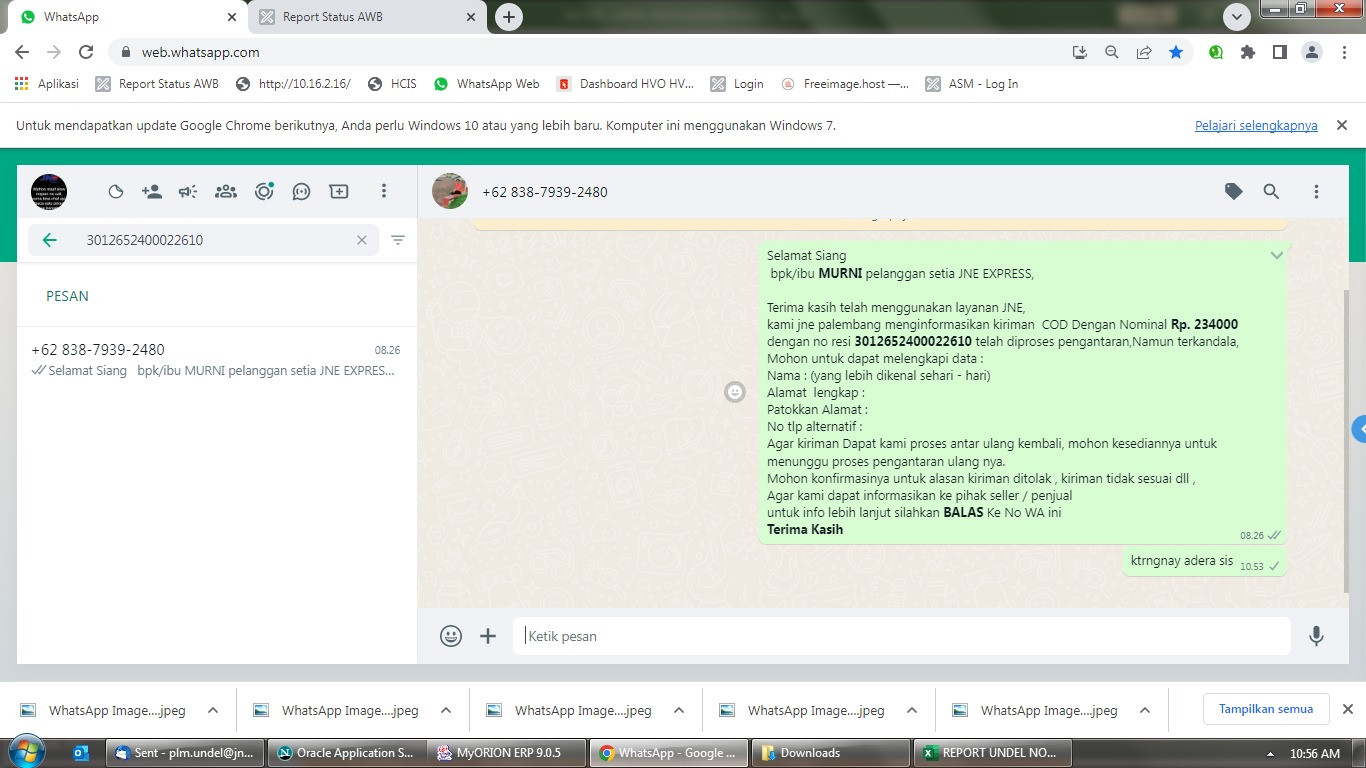Click the address bar showing web.whatsapp.com
The image size is (1366, 768).
590,52
